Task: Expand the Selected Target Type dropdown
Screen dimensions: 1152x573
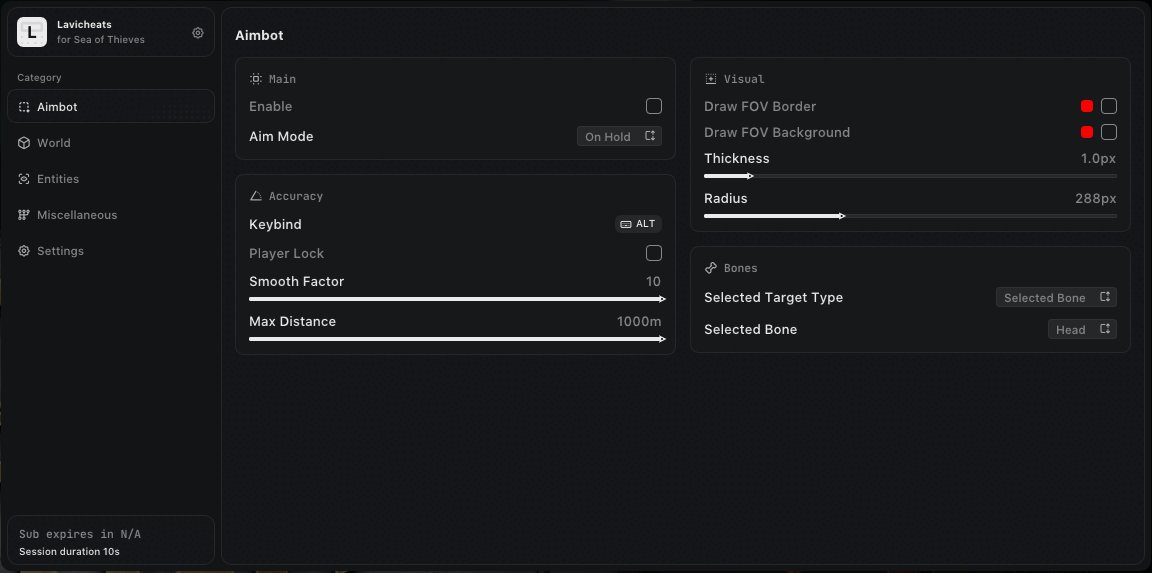Action: 1056,297
